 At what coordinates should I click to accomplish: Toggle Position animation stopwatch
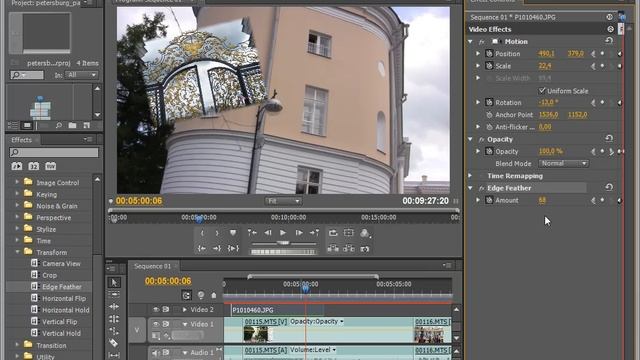pyautogui.click(x=489, y=53)
